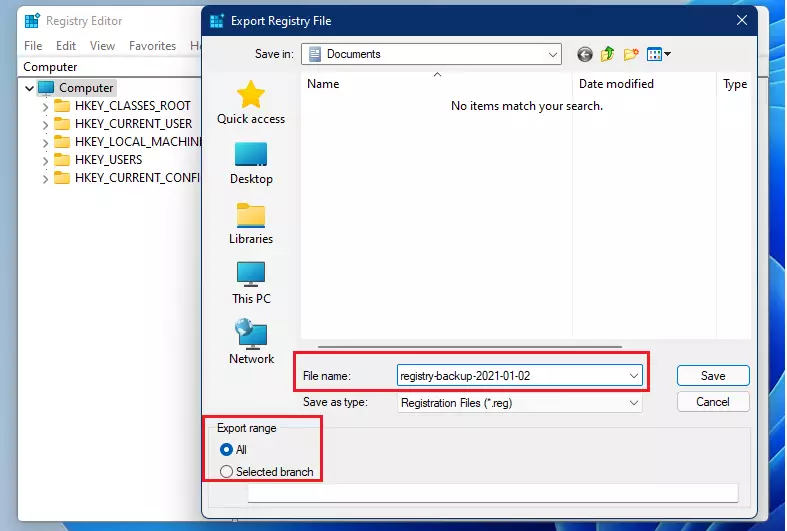Open Libraries in places sidebar

(x=251, y=223)
